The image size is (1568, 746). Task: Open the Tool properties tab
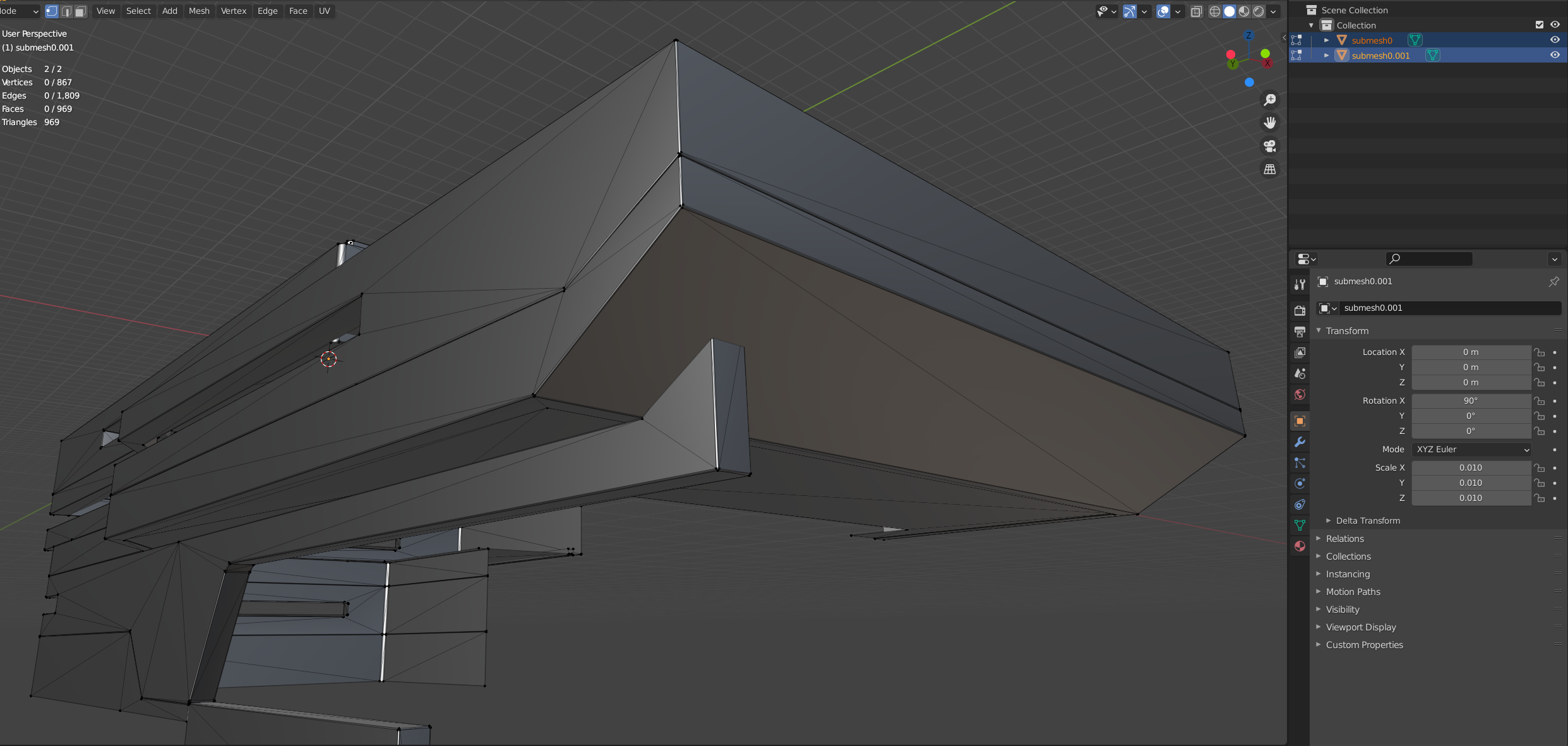coord(1300,284)
